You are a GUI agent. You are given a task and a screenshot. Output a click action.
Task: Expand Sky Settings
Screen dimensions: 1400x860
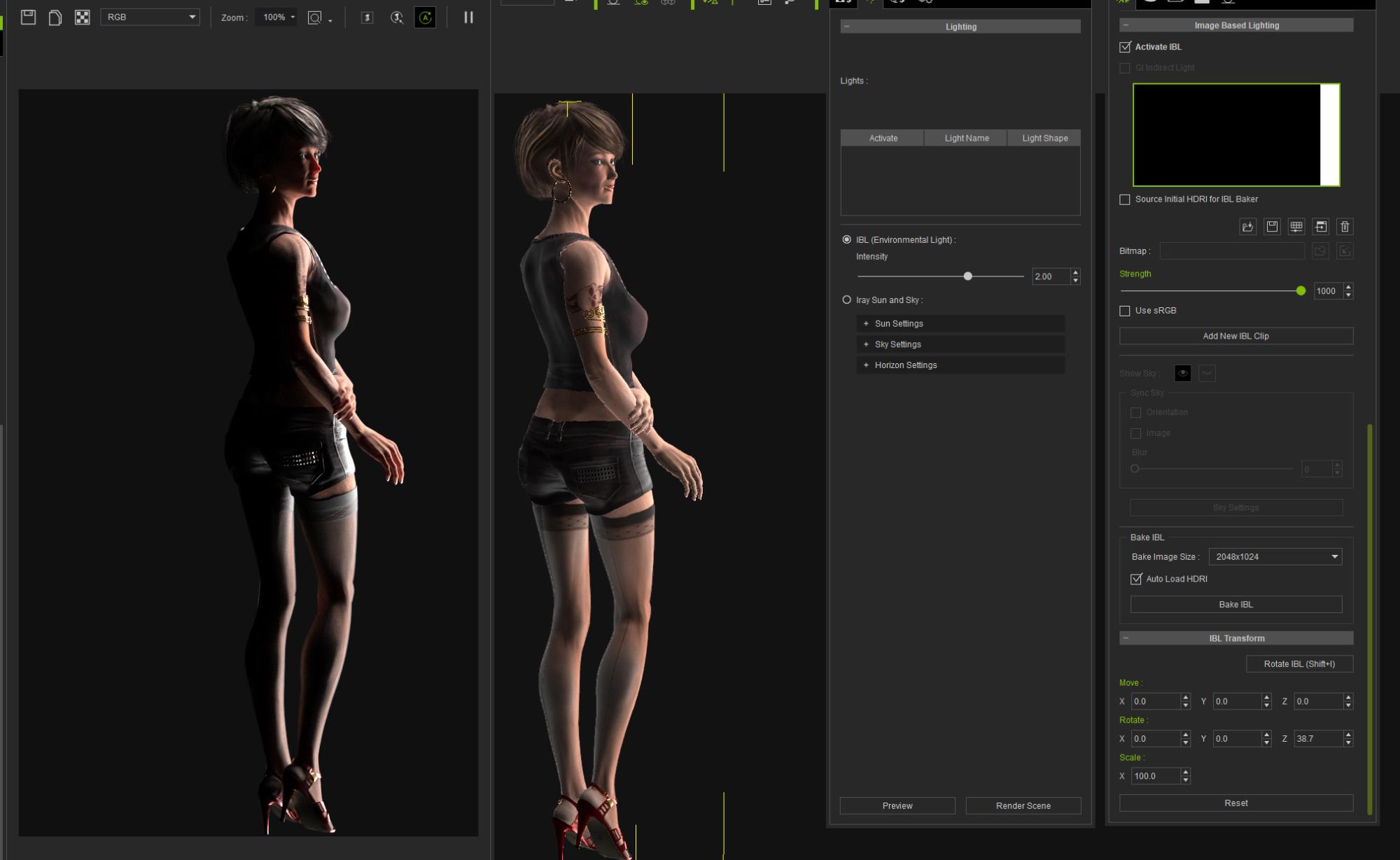click(960, 344)
